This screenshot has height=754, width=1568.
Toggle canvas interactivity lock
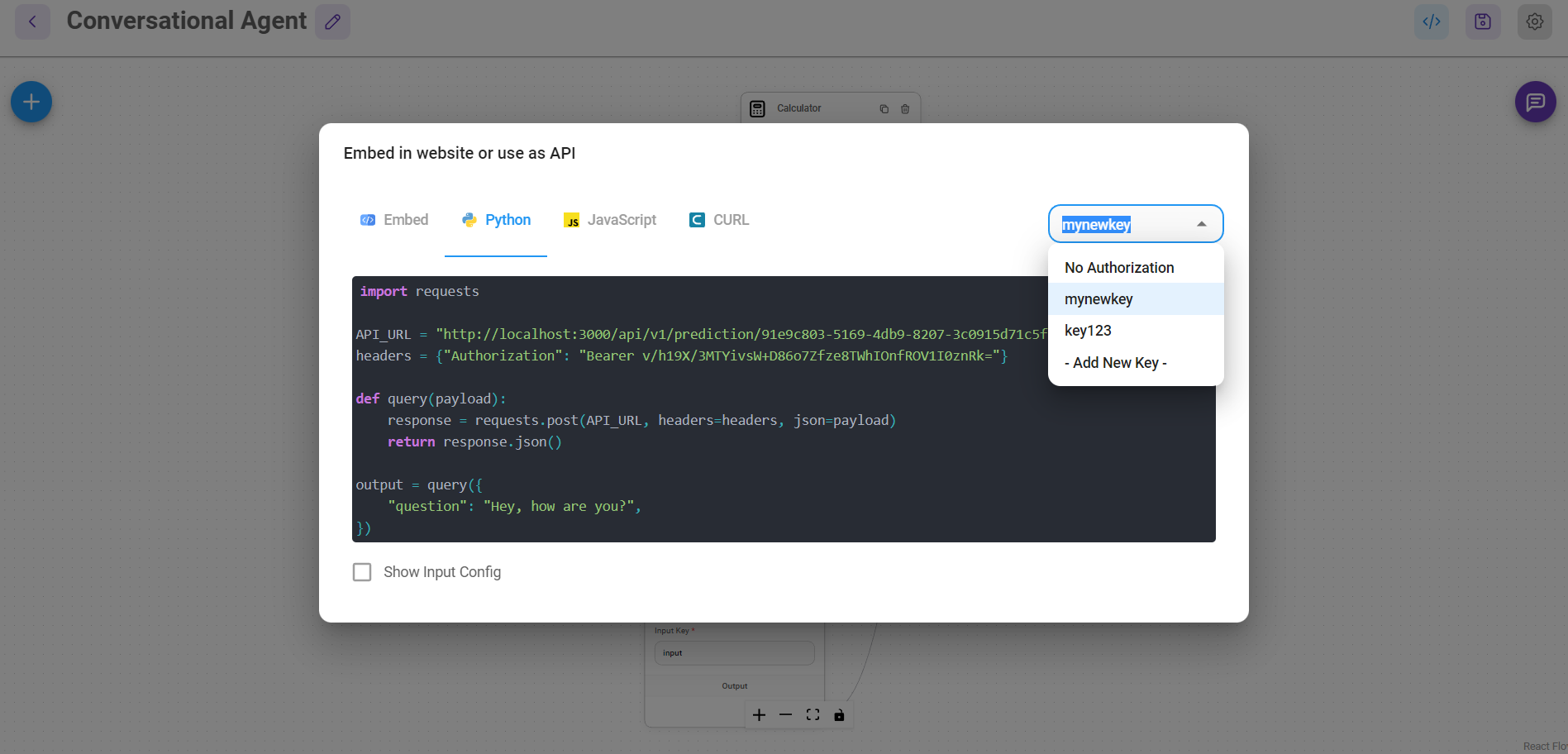839,715
